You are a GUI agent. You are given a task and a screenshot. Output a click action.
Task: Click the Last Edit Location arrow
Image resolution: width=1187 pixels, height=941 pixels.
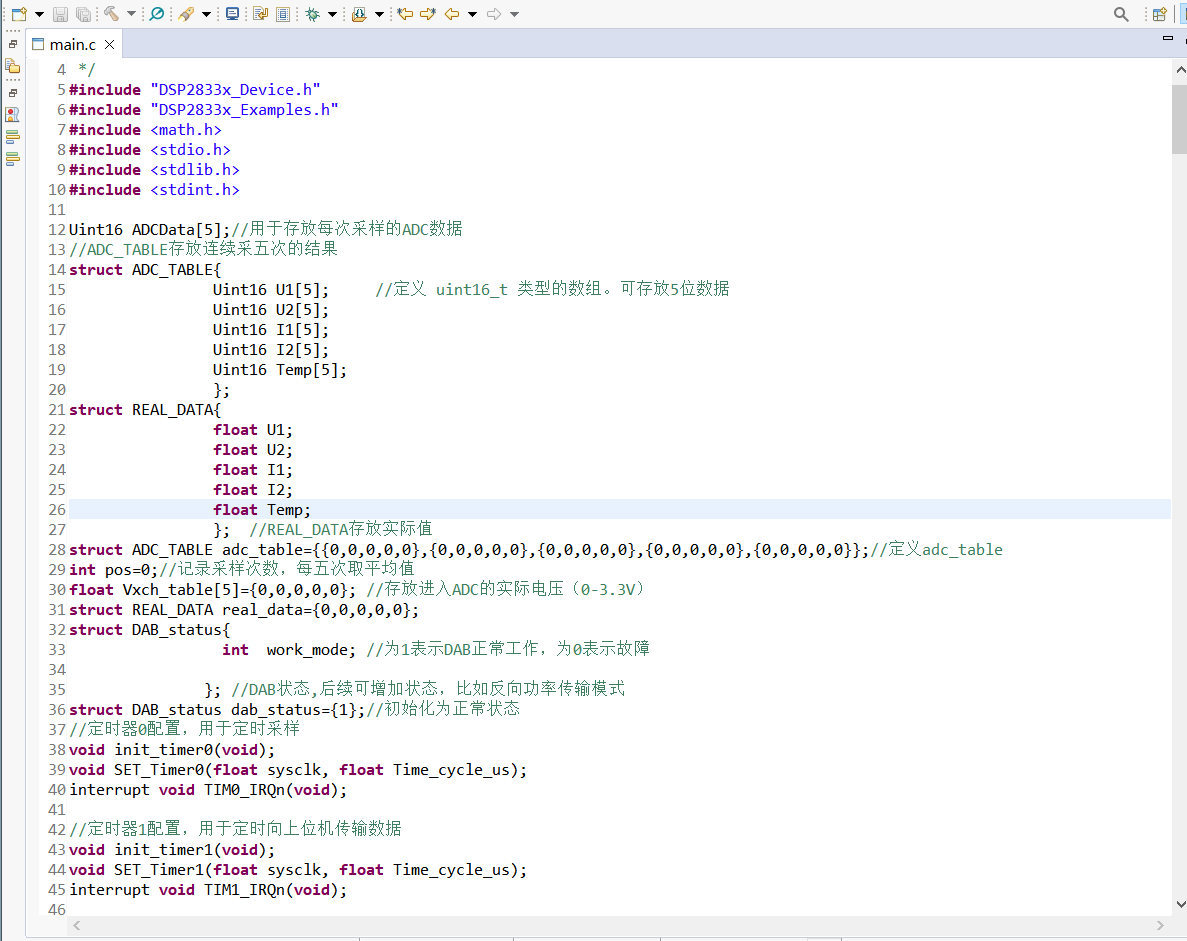[405, 14]
